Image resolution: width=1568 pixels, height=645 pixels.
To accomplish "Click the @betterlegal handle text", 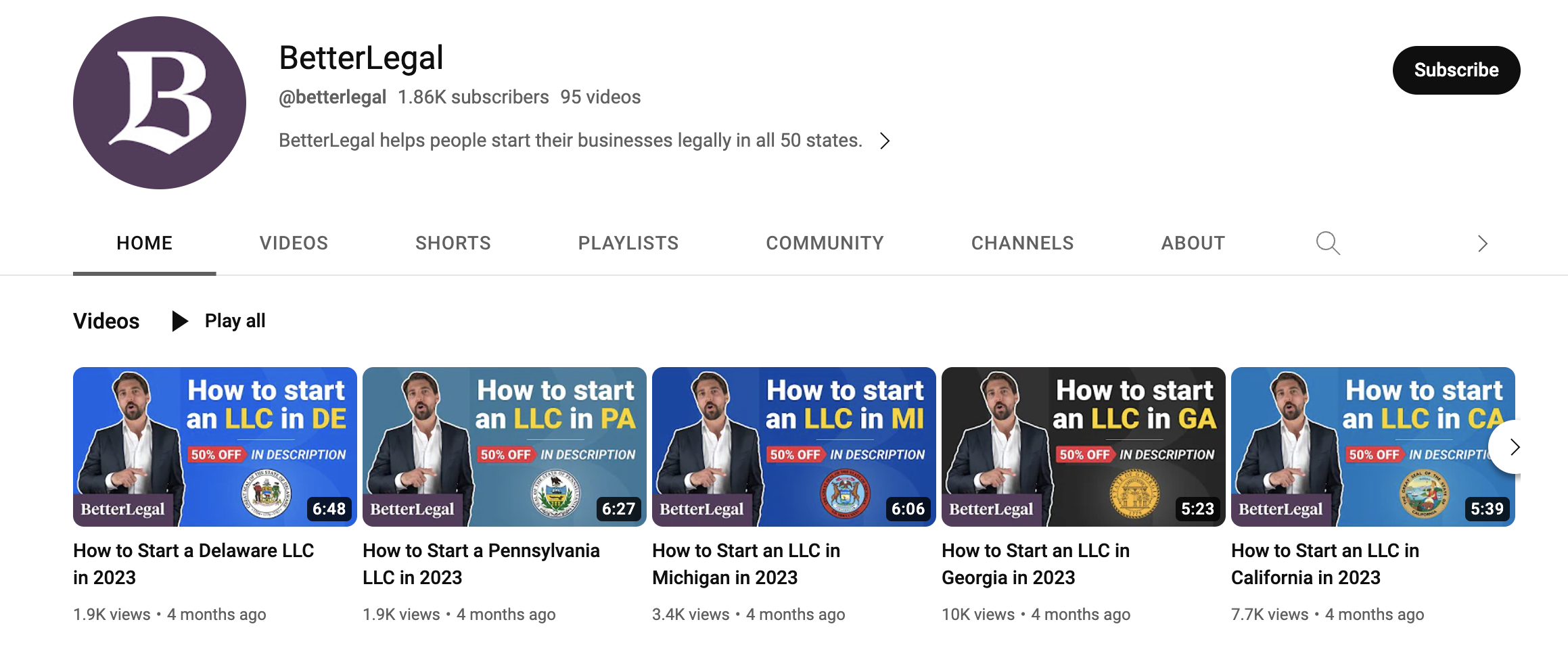I will (333, 97).
